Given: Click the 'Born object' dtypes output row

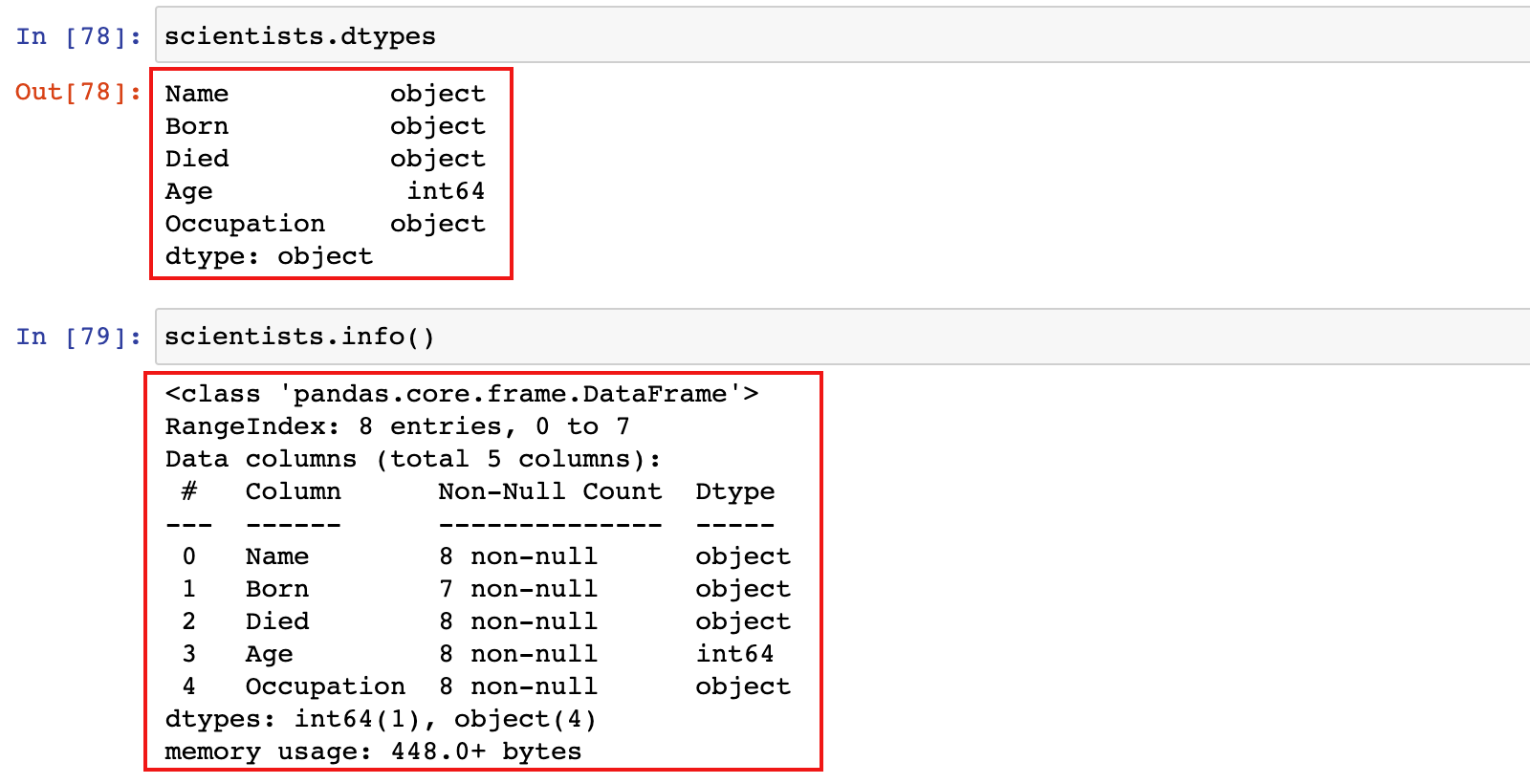Looking at the screenshot, I should [x=325, y=126].
